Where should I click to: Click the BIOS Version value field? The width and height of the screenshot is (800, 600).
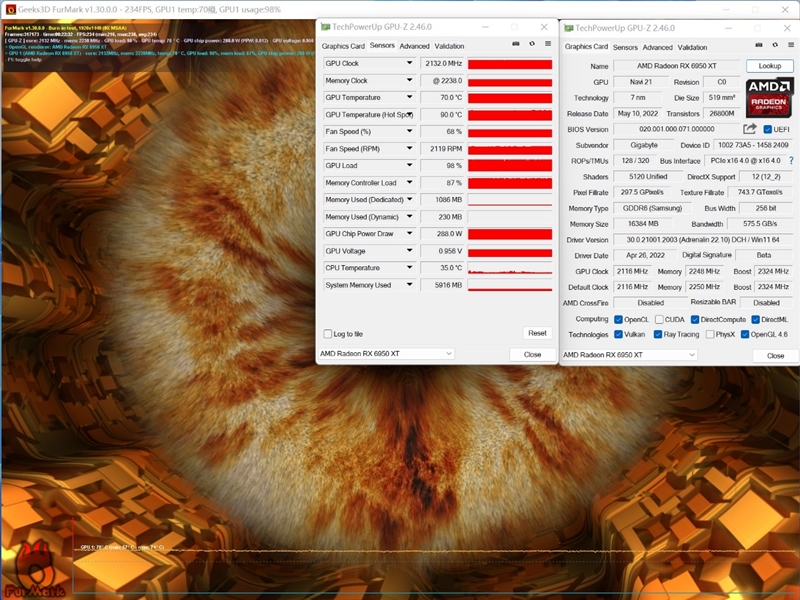point(677,129)
